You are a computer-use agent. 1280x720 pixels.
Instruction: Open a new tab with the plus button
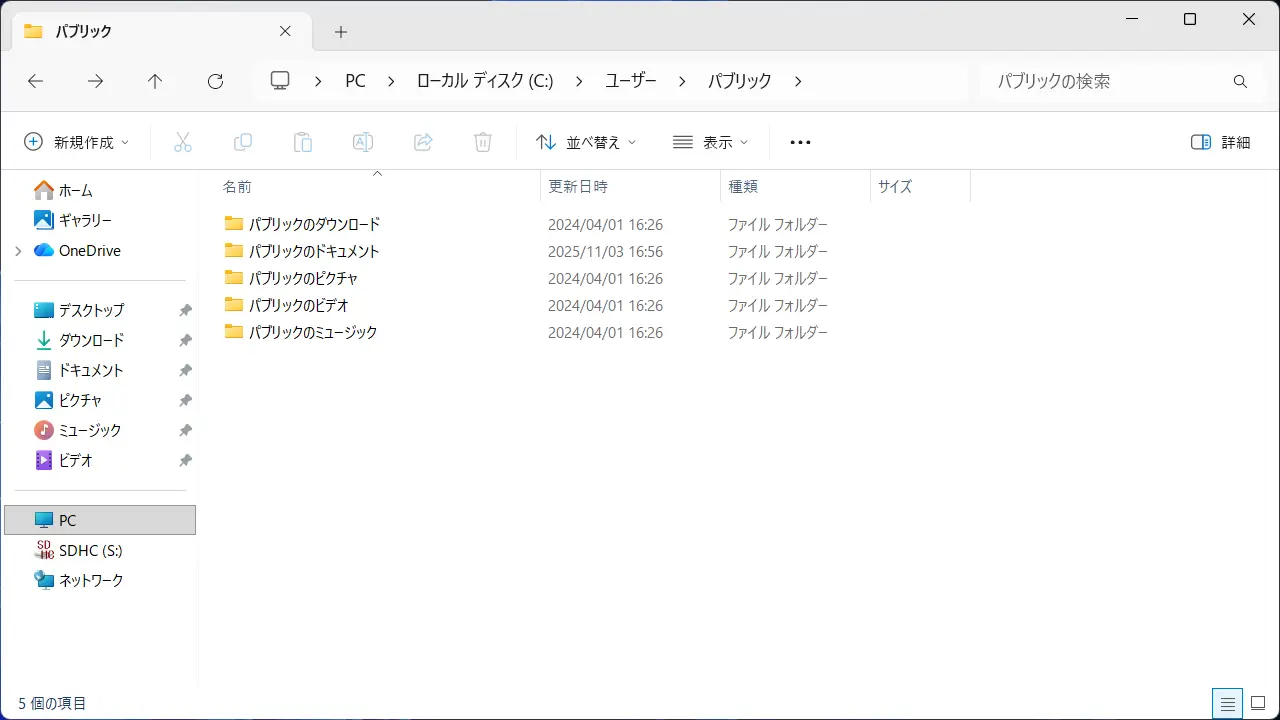(x=340, y=31)
